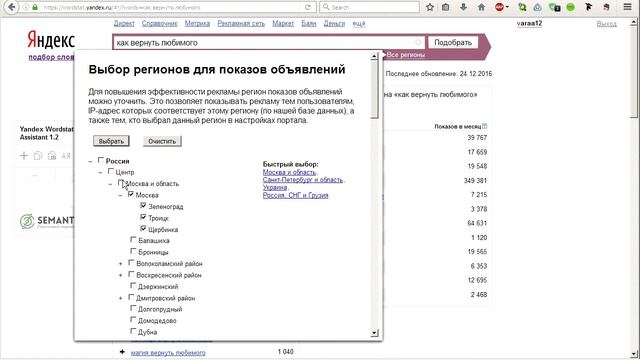Screen dimensions: 640x360
Task: Check the Бронницы checkbox
Action: pos(133,251)
